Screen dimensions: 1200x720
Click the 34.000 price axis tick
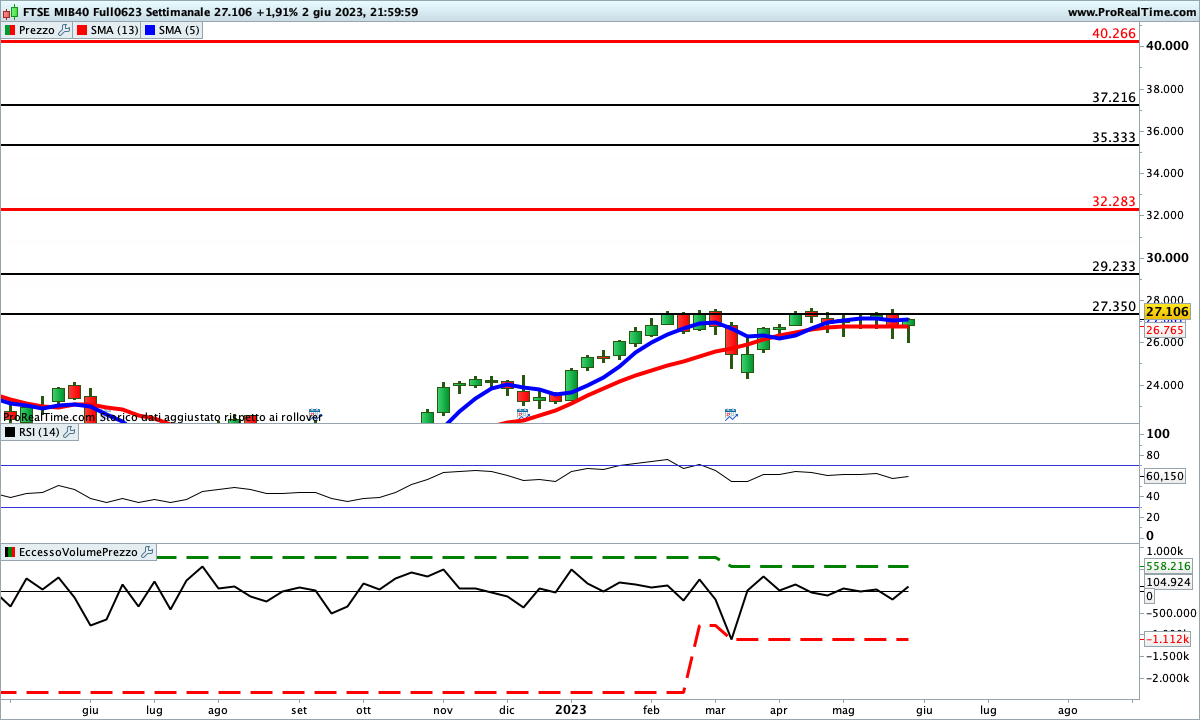coord(1166,173)
